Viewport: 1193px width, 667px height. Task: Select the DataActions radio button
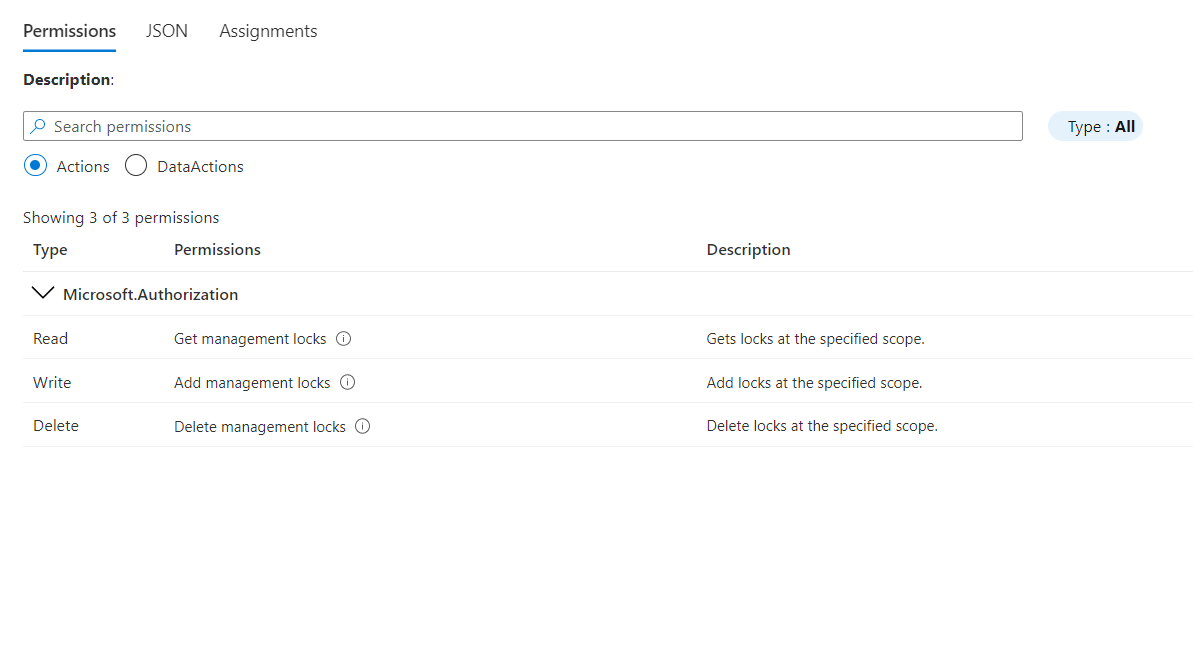point(136,166)
